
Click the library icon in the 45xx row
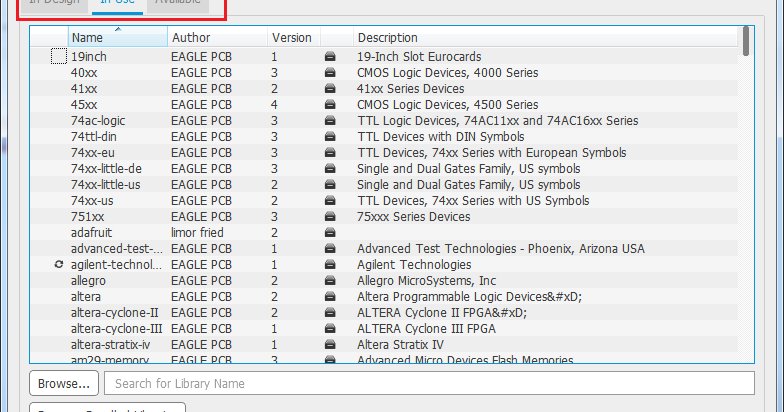(330, 104)
